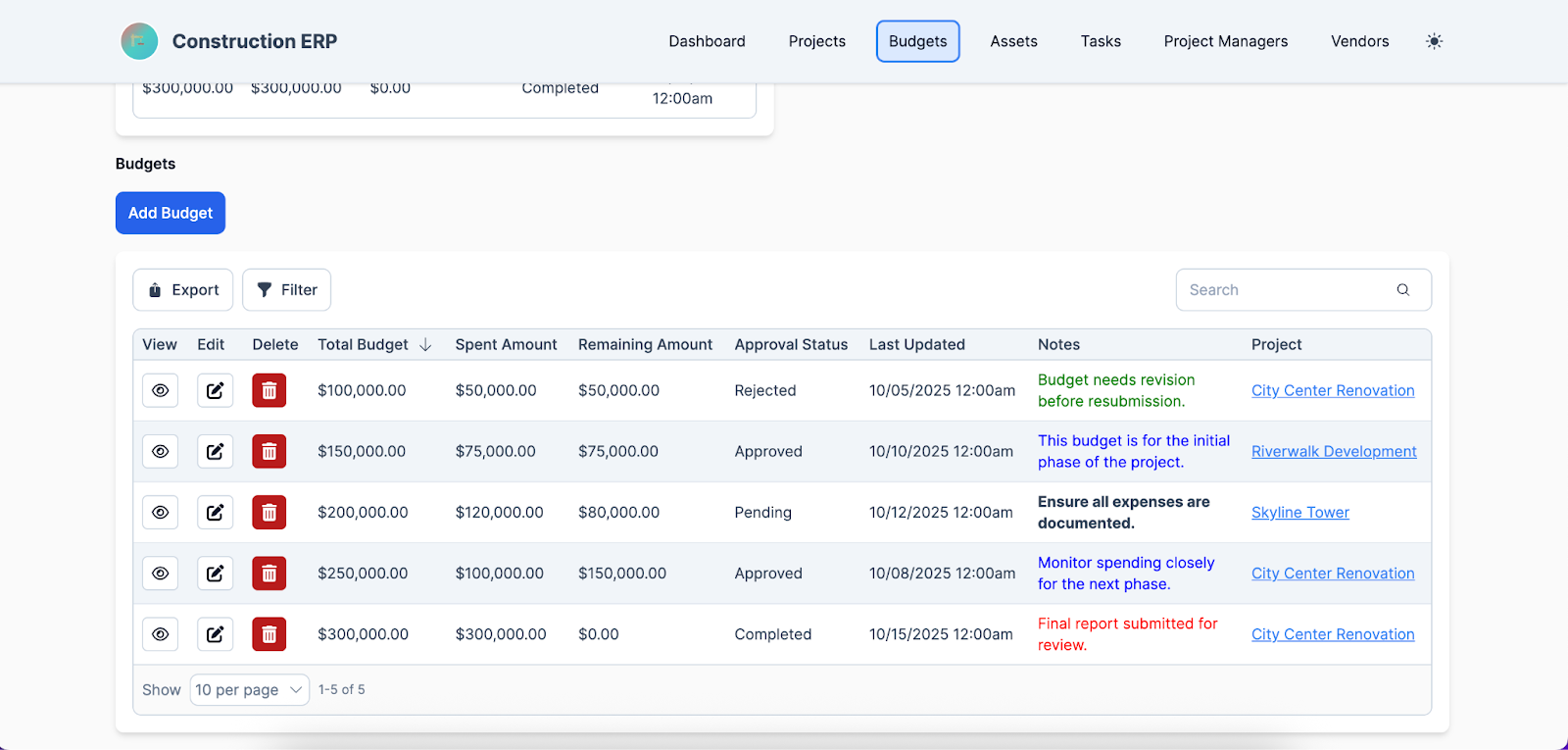Viewport: 1568px width, 750px height.
Task: Open the Filter options
Action: 286,290
